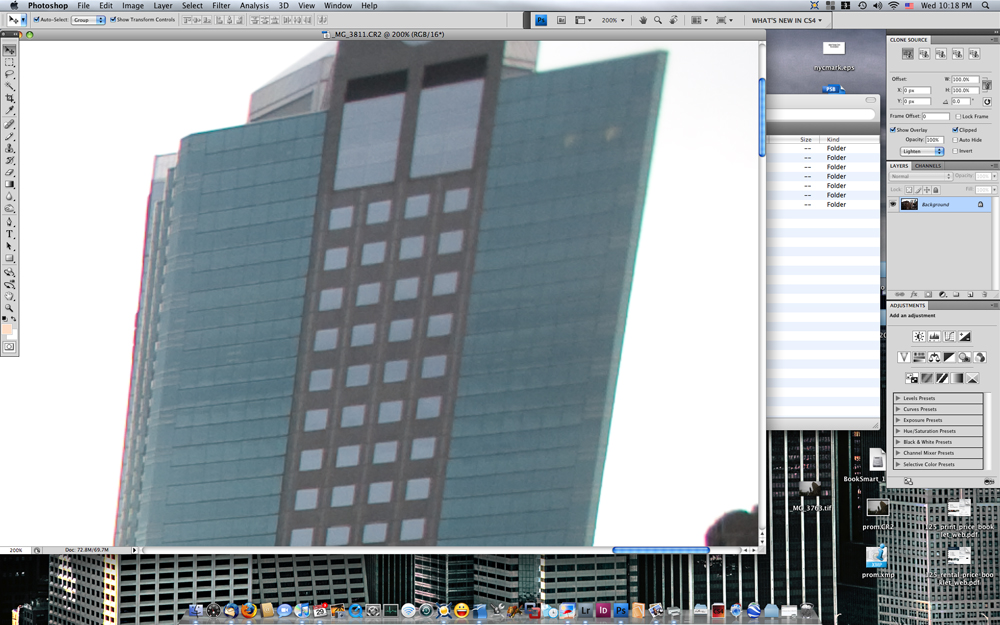Add a Brightness/Contrast adjustment
1000x625 pixels.
click(x=919, y=336)
